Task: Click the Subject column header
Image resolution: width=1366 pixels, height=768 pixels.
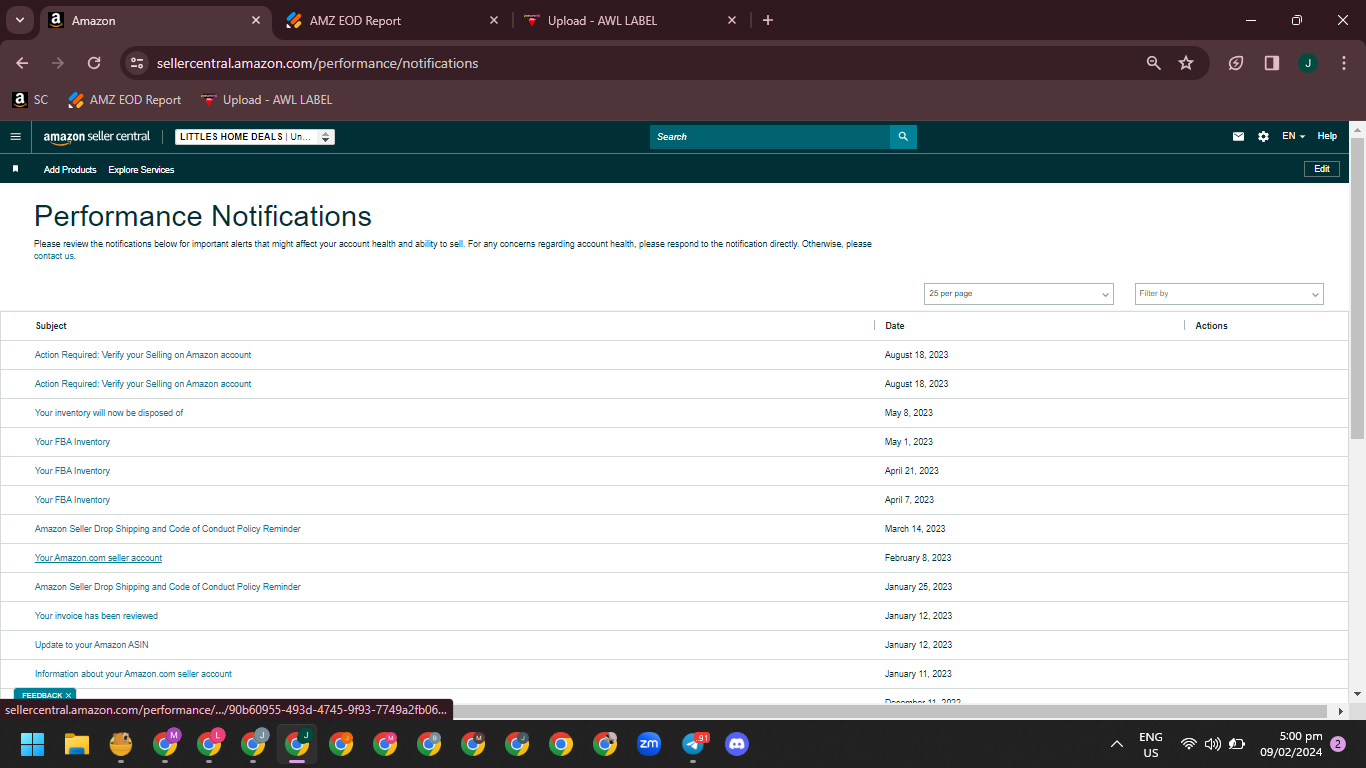Action: 51,326
